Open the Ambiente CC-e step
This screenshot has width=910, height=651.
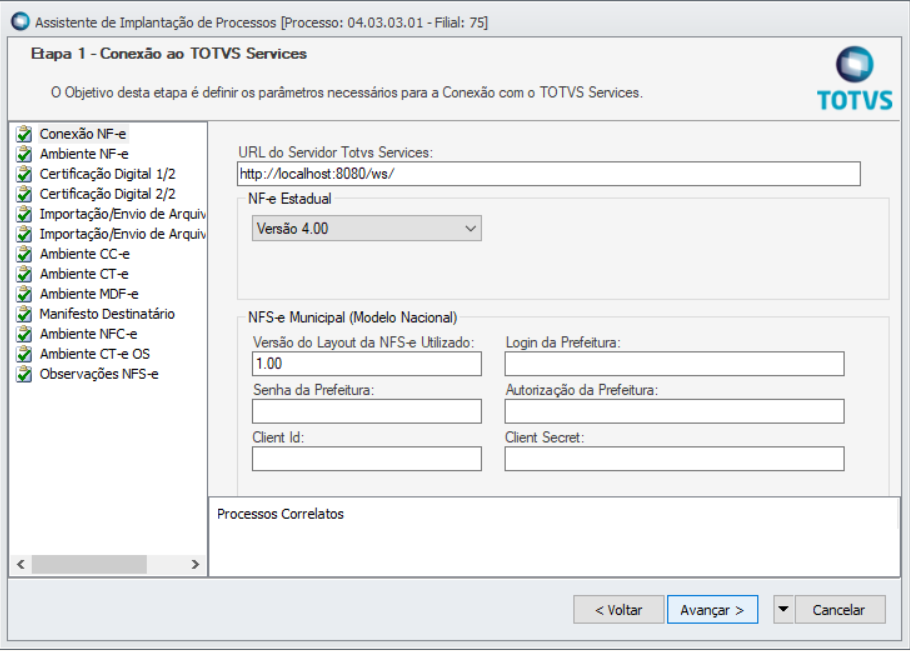tap(85, 254)
